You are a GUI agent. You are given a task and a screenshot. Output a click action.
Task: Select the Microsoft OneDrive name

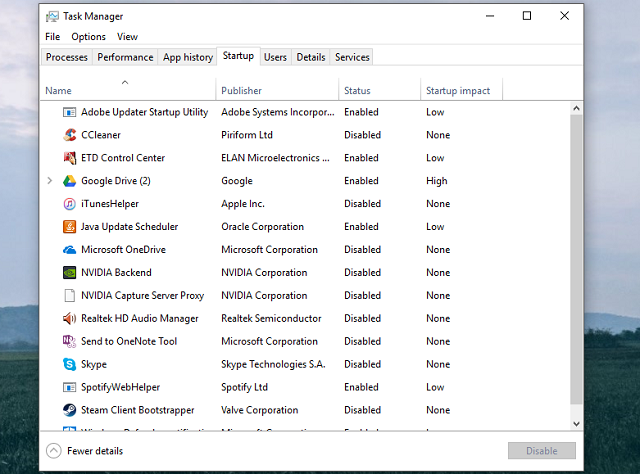[123, 249]
